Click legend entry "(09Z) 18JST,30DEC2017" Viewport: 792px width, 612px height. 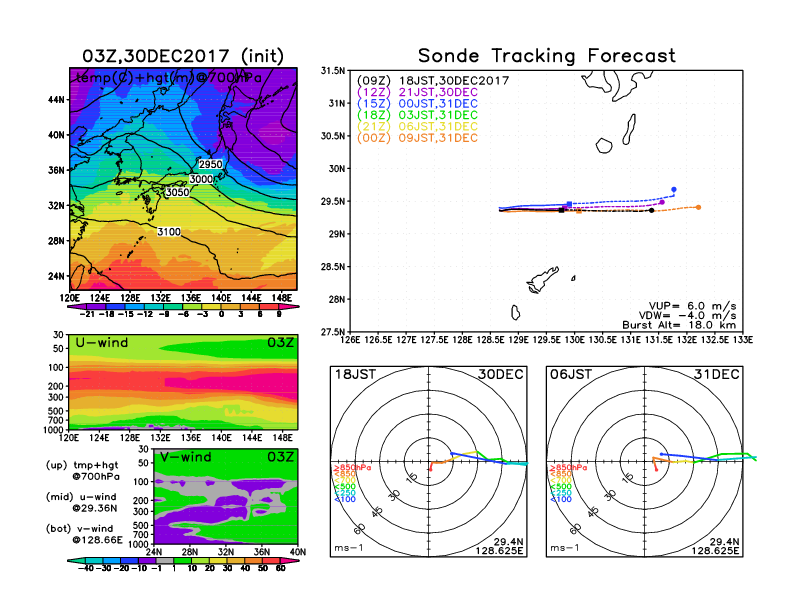(433, 81)
